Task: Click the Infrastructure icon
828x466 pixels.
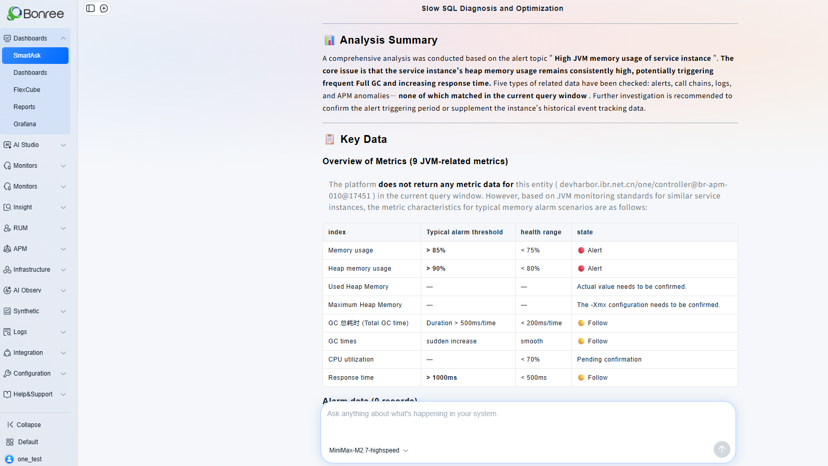Action: [x=7, y=269]
